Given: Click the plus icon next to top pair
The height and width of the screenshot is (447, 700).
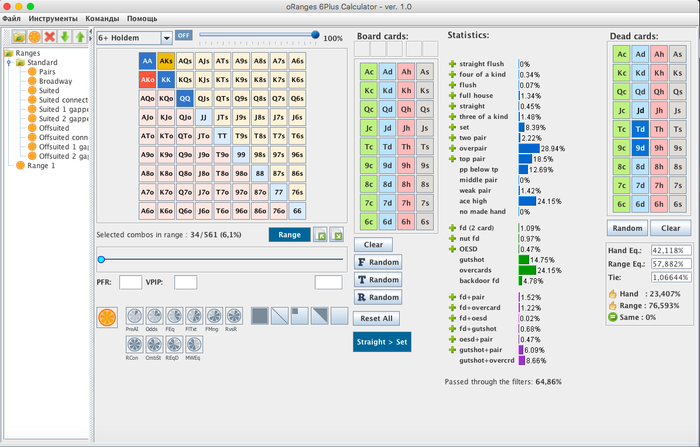Looking at the screenshot, I should (x=452, y=159).
